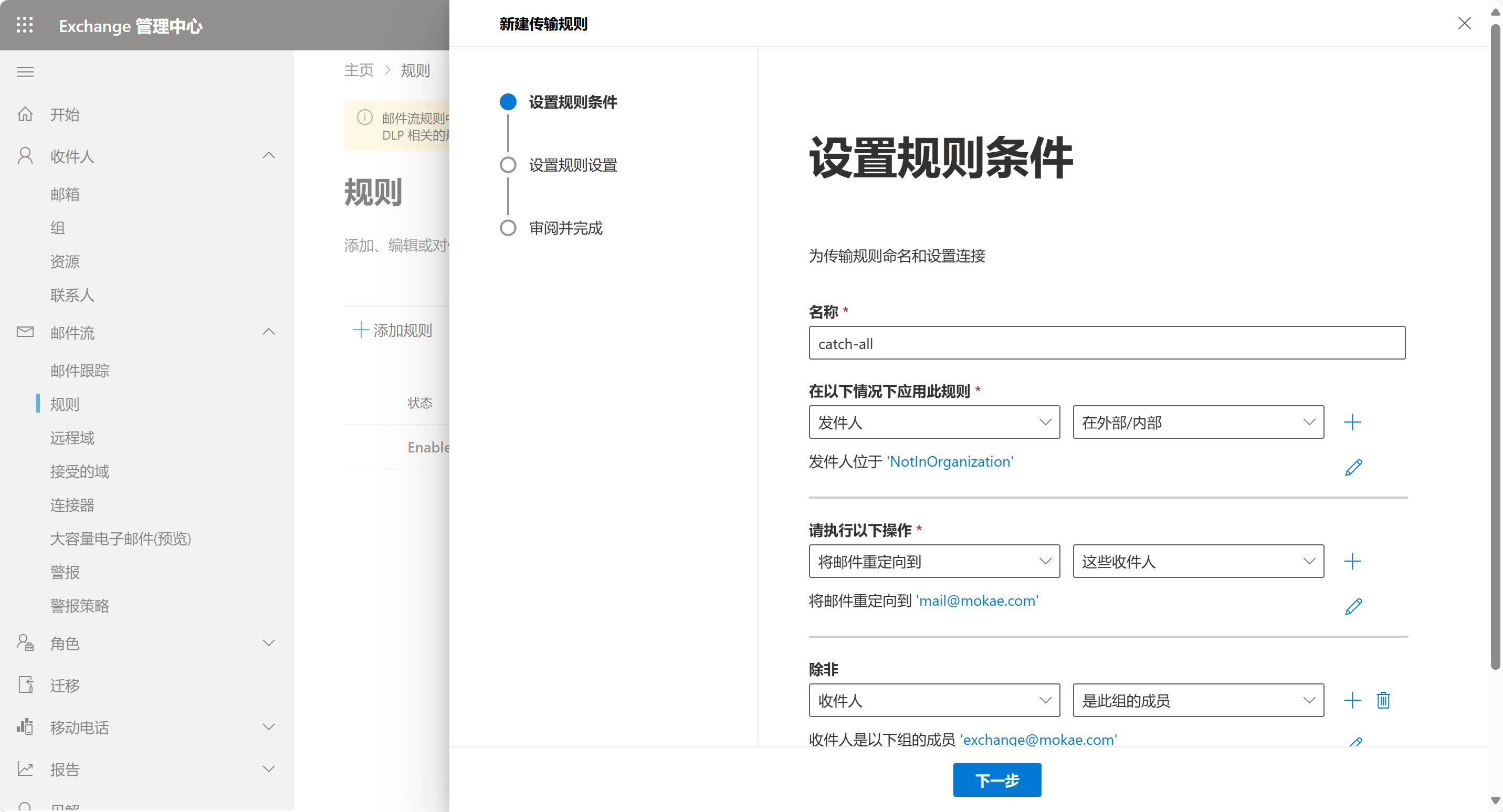Screen dimensions: 1503x812
Task: Add another action via plus beside 这些收件人
Action: [x=1352, y=561]
